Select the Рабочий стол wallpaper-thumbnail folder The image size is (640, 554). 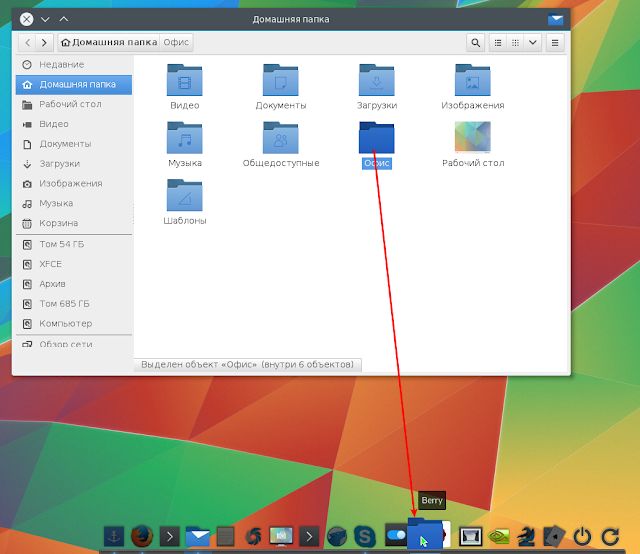(x=473, y=145)
